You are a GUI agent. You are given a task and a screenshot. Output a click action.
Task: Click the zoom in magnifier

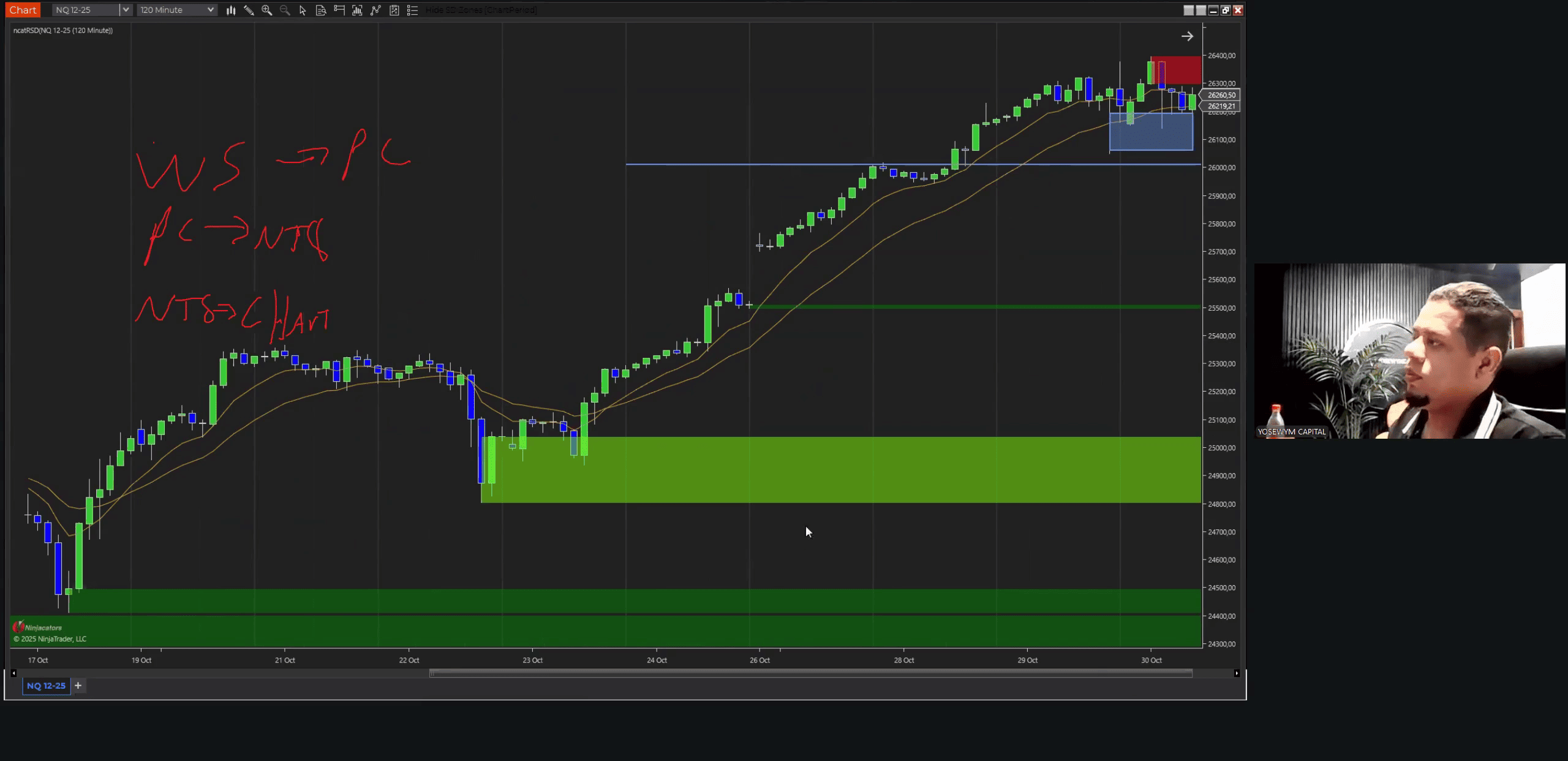(x=266, y=10)
